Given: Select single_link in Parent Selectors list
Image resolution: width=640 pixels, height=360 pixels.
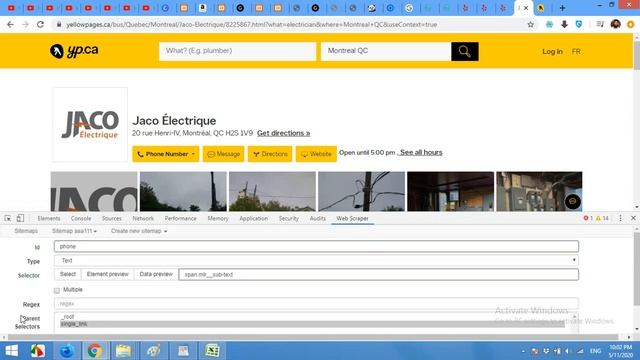Looking at the screenshot, I should [x=312, y=324].
